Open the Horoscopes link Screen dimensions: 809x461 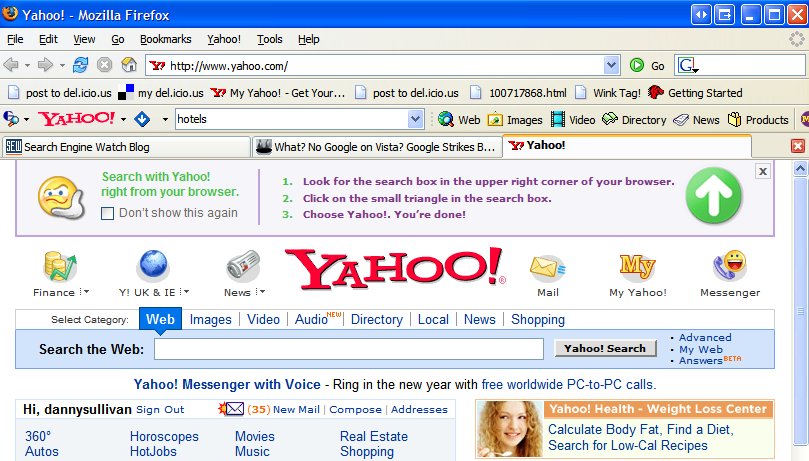[x=164, y=436]
